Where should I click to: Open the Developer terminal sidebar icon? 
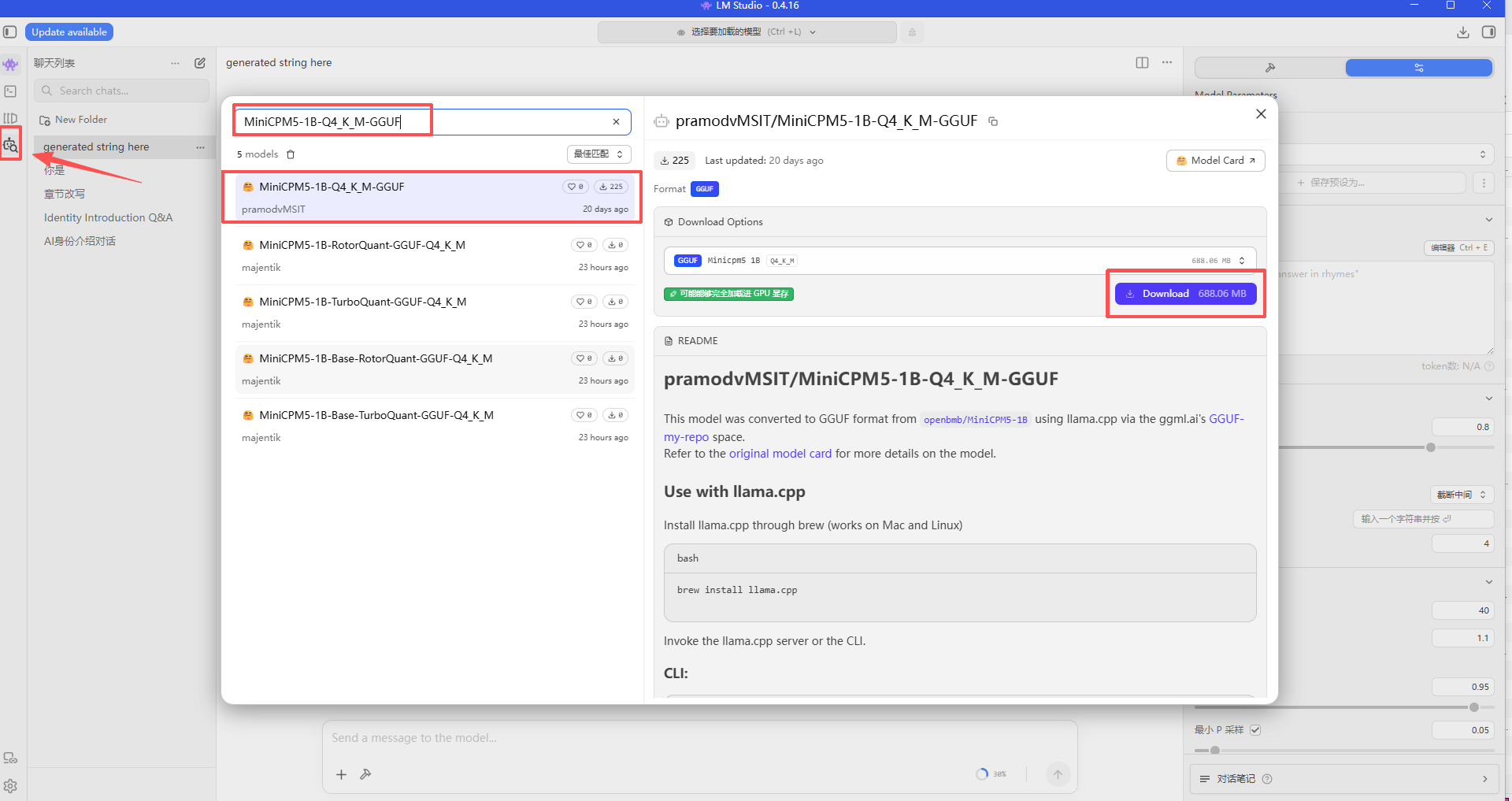point(10,91)
